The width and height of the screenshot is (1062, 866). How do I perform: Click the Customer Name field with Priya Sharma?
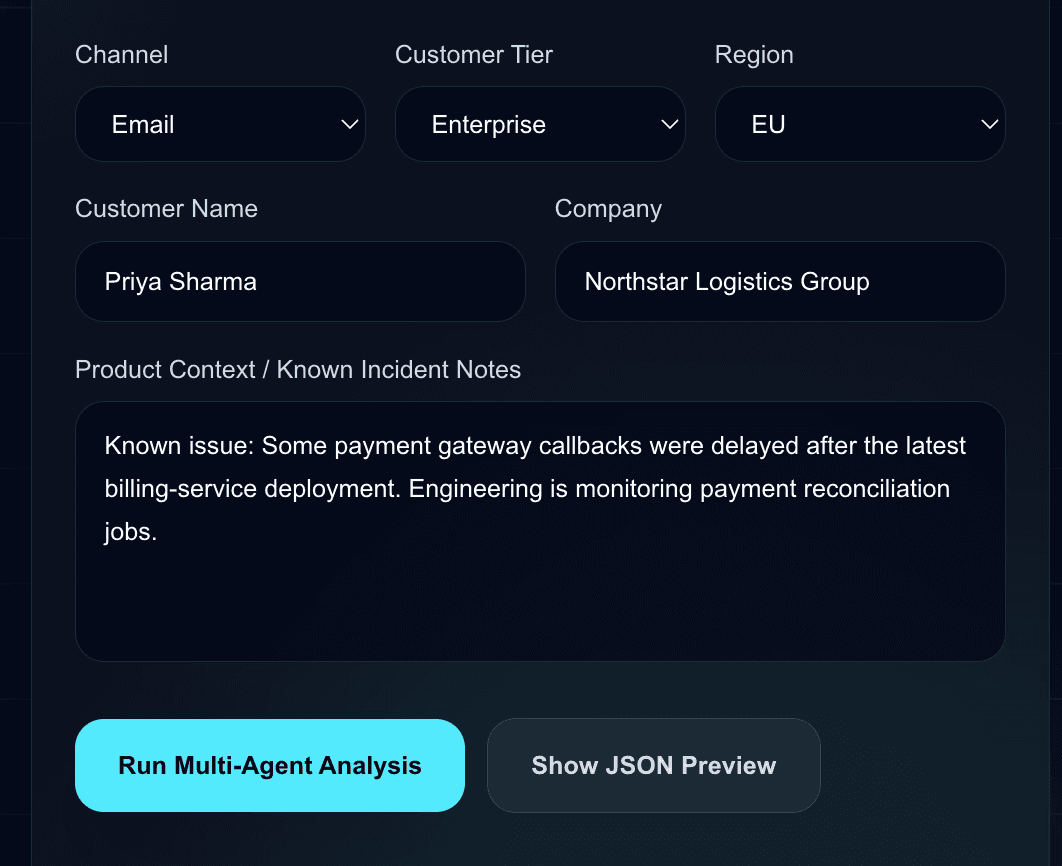(300, 281)
